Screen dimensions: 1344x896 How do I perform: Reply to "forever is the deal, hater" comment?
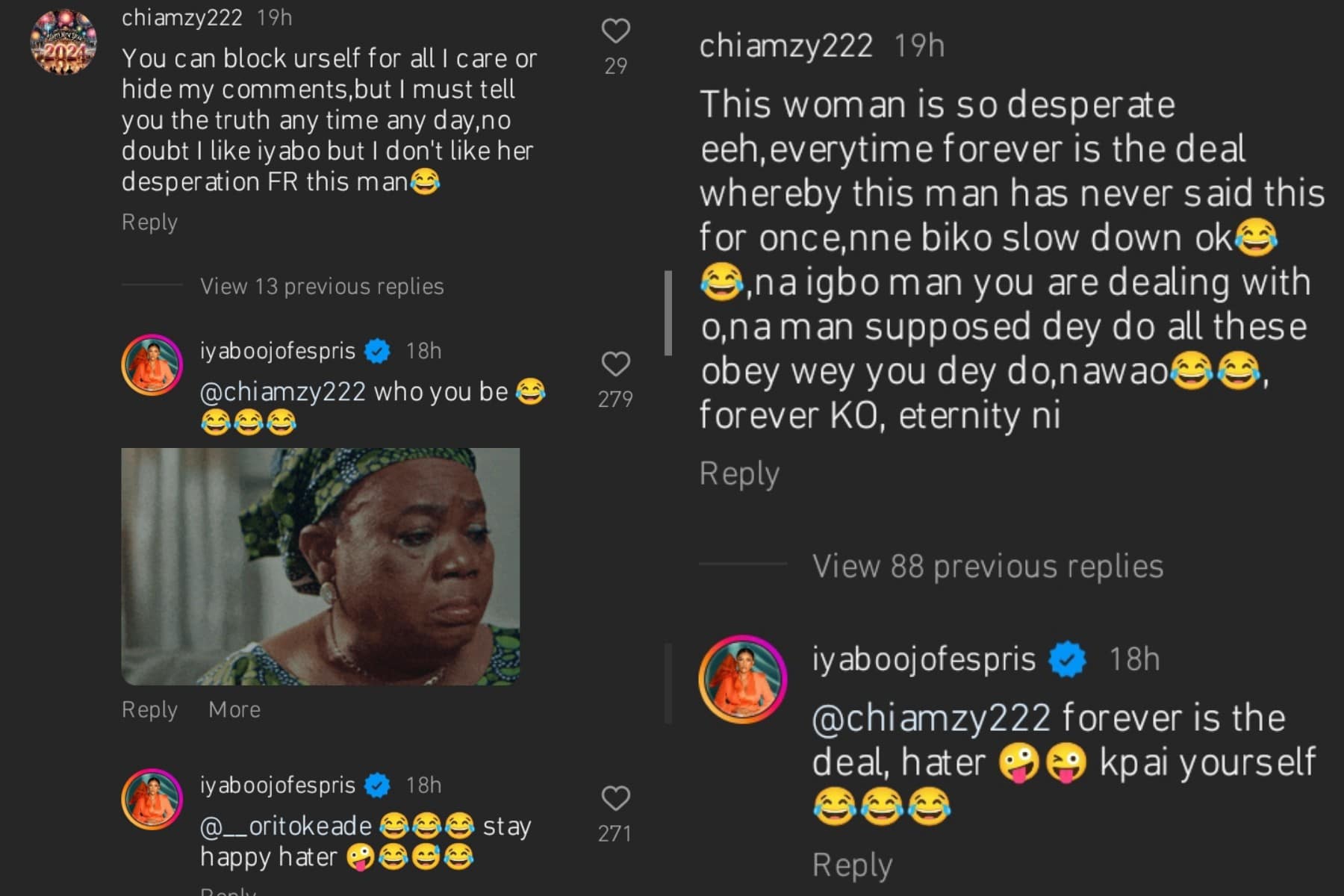(x=852, y=865)
